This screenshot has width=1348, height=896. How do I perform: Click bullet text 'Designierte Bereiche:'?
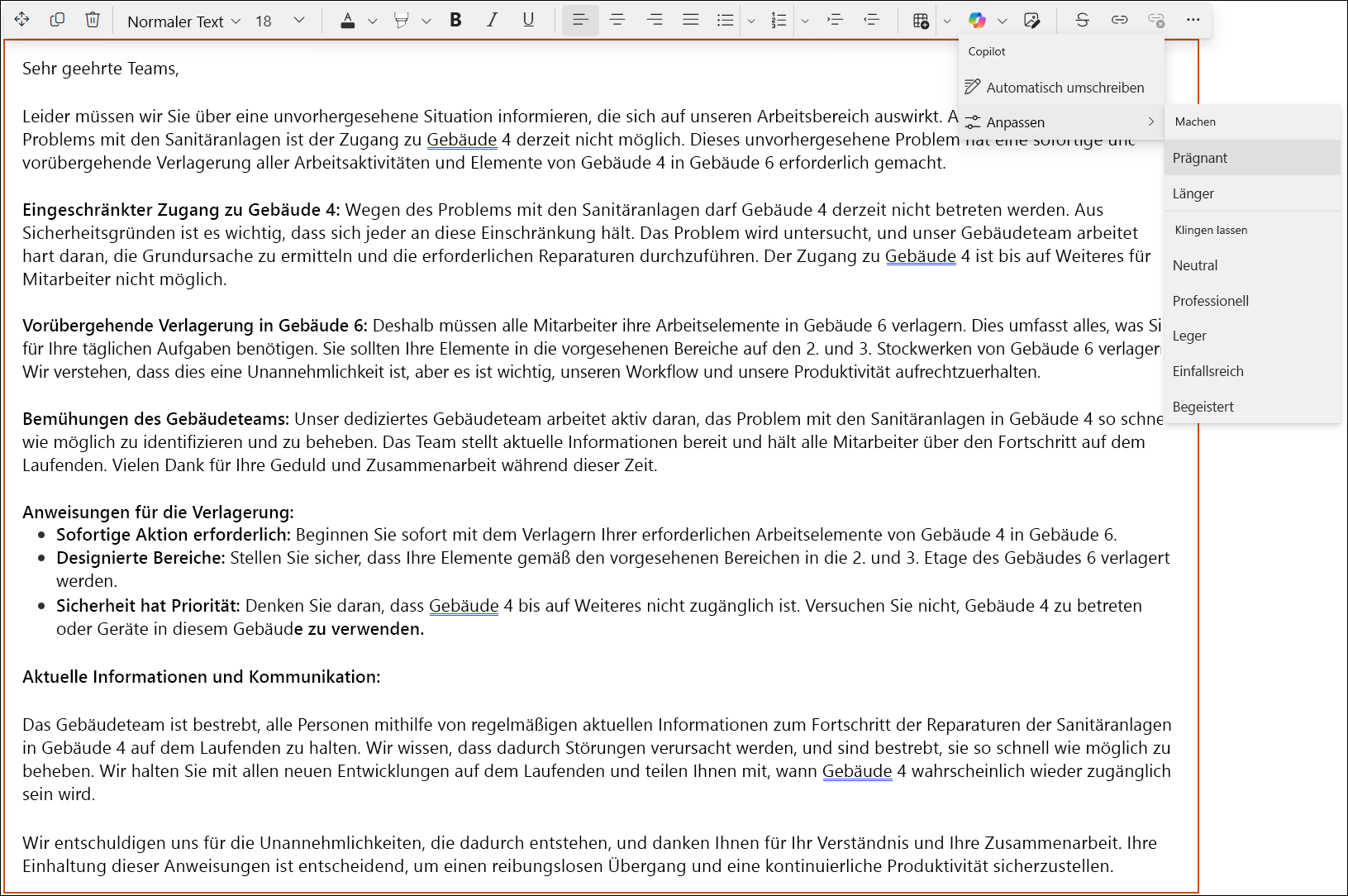(141, 558)
